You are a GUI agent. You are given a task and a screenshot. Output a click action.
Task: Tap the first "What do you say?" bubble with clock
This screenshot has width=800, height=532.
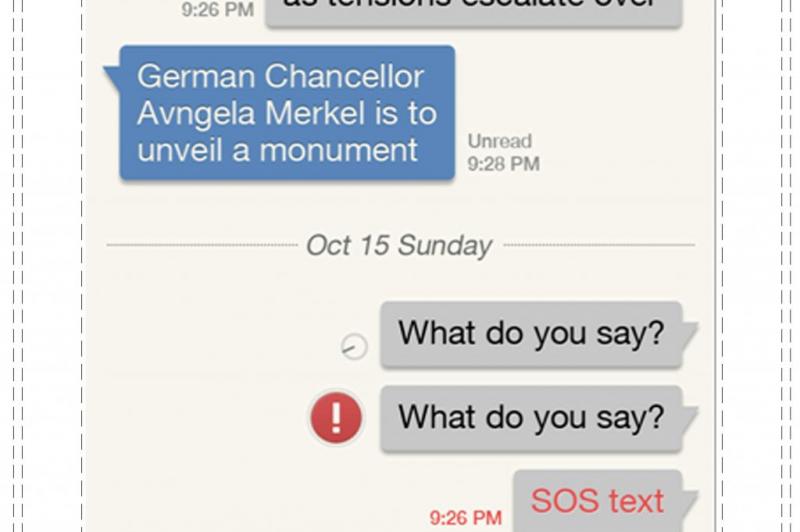(x=530, y=334)
